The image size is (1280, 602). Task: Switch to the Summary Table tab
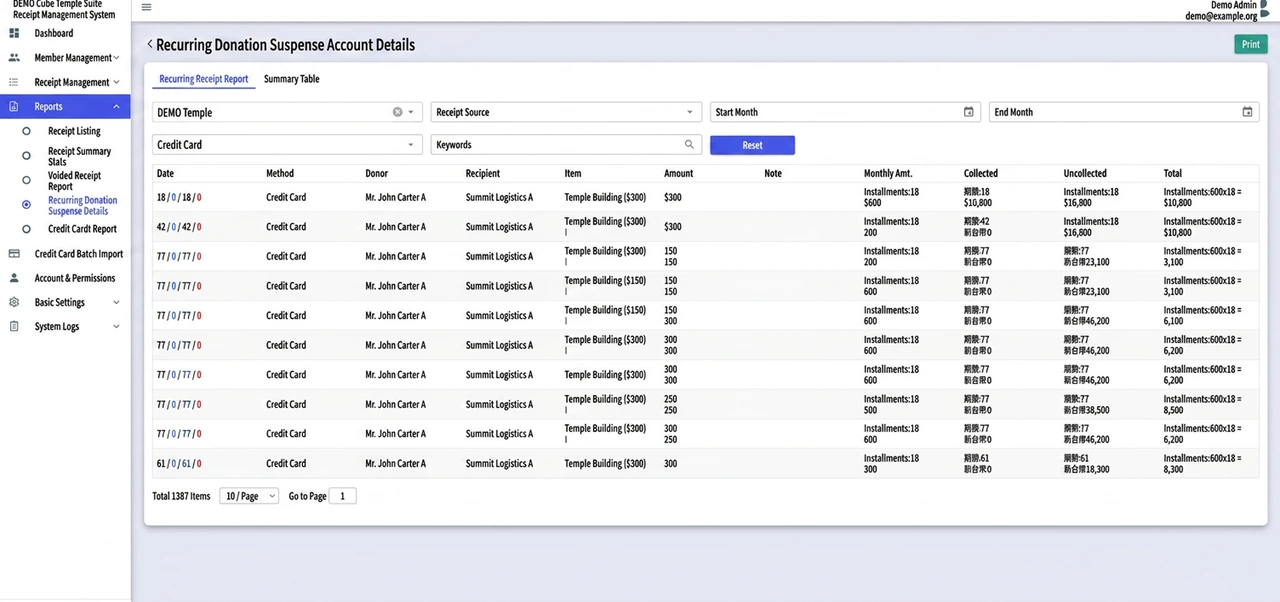292,79
